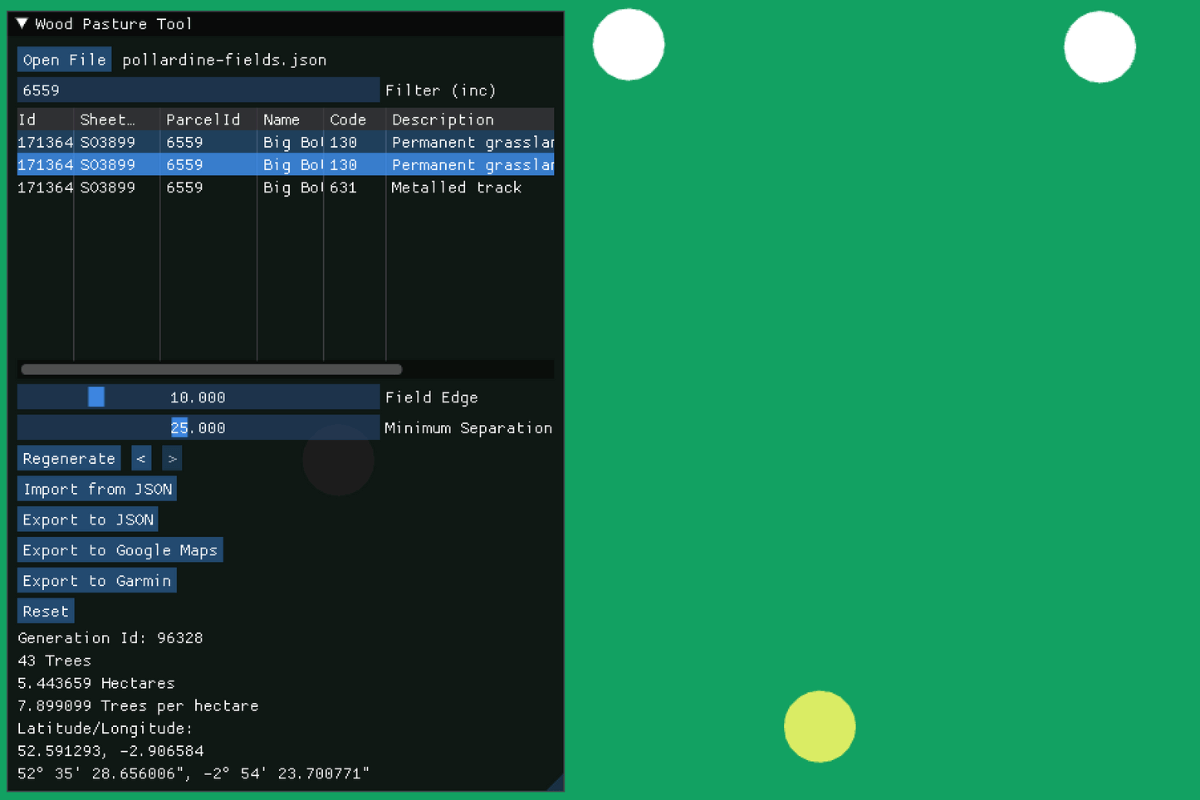Go to next generation with right arrow
Screen dimensions: 1200x800
pos(172,459)
